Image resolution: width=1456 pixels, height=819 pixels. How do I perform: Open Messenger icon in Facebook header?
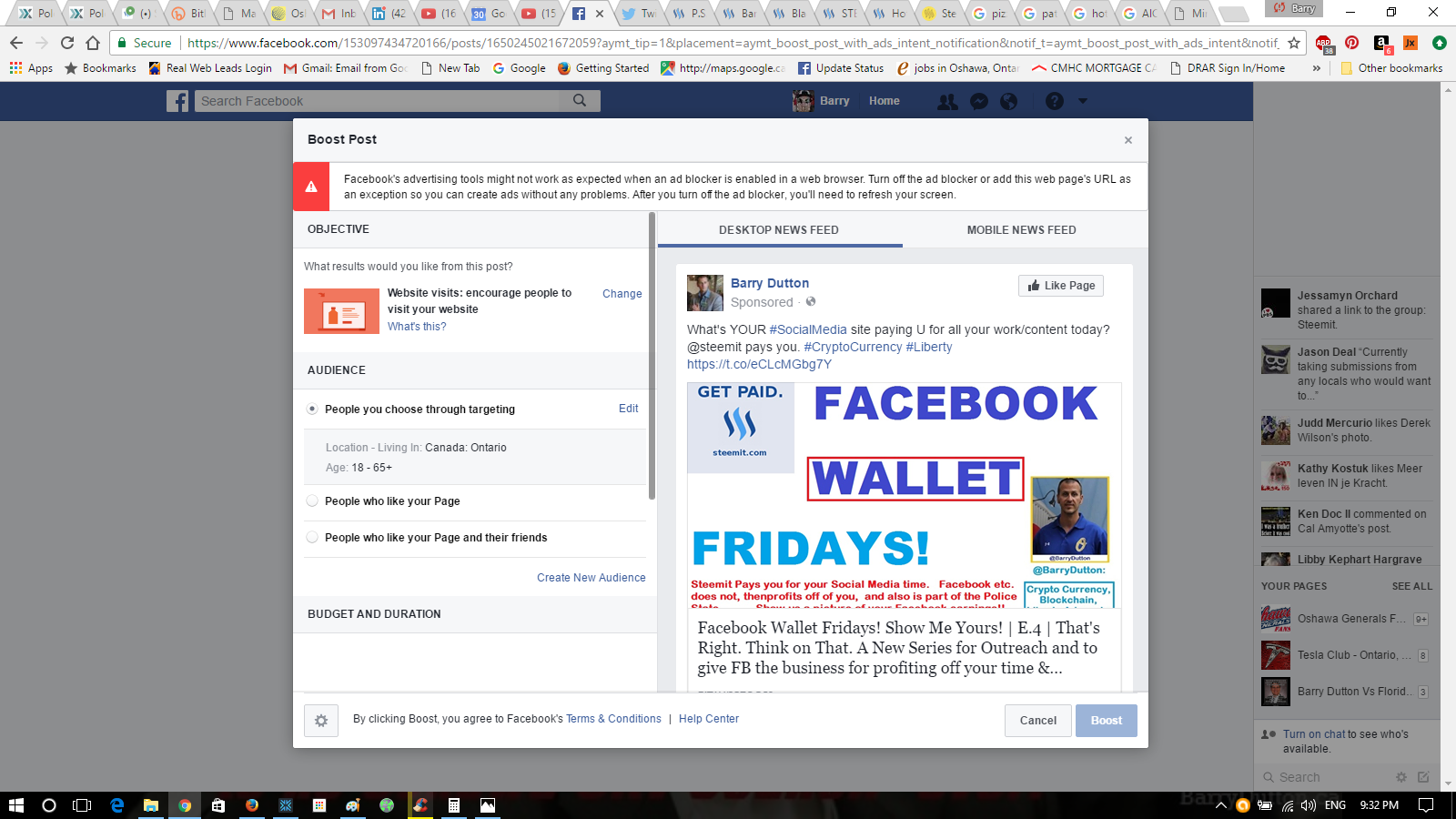pyautogui.click(x=979, y=101)
